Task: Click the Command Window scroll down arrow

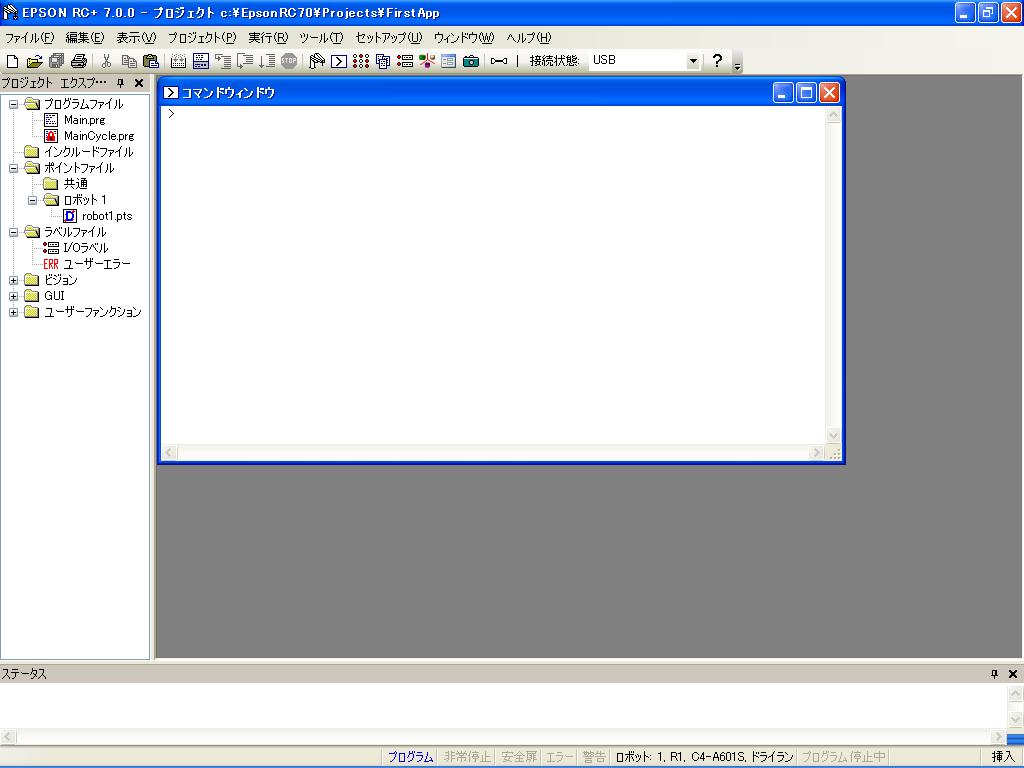Action: coord(833,436)
